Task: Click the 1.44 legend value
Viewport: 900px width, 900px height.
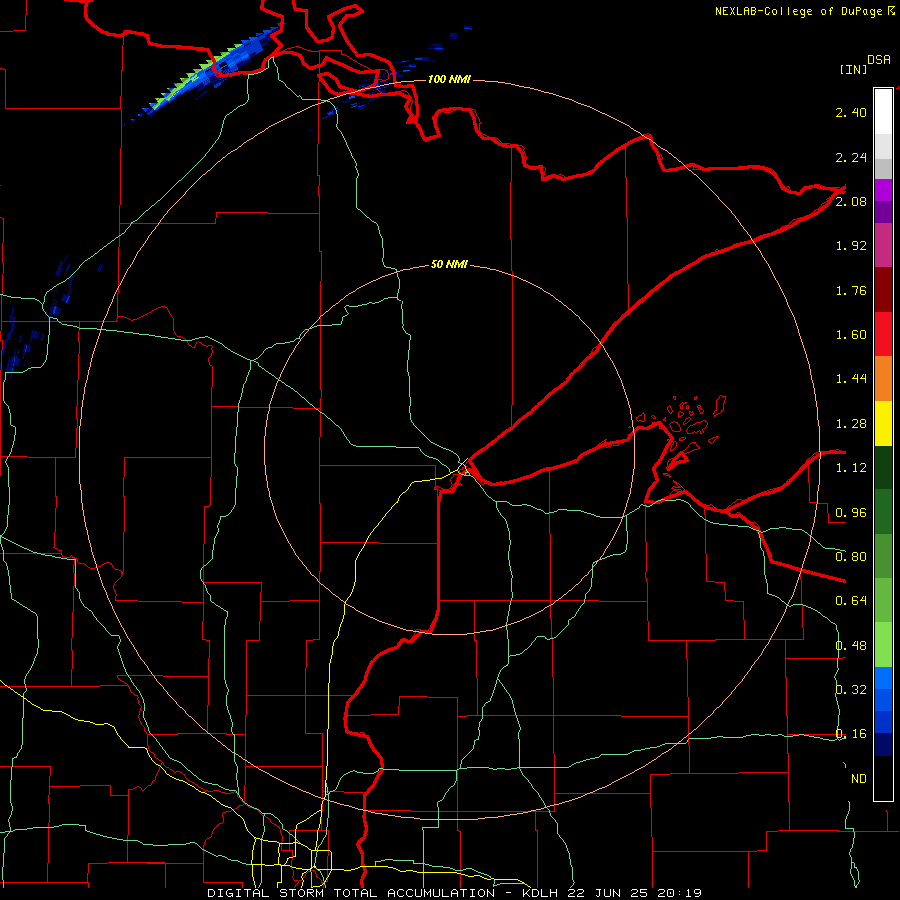Action: coord(851,379)
